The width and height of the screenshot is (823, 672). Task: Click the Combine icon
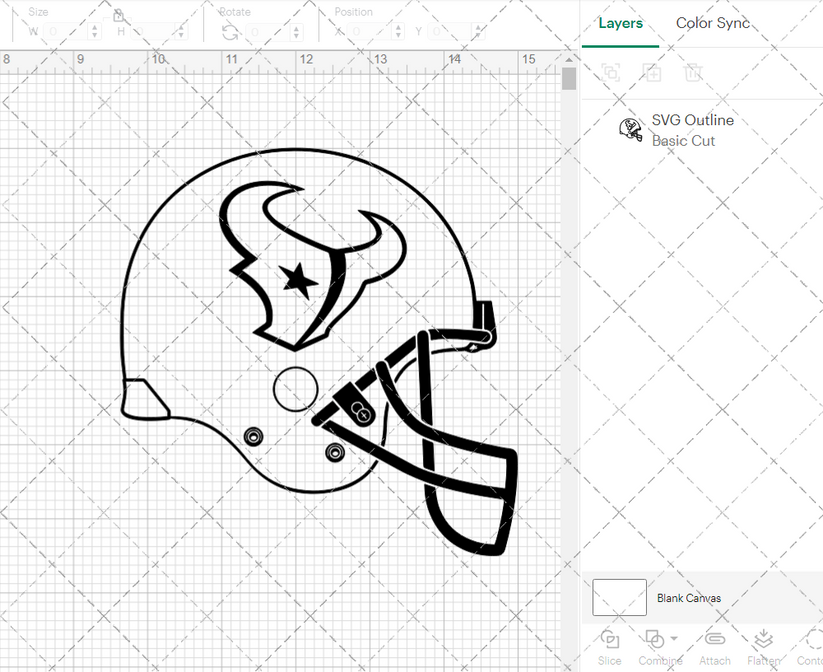[x=653, y=638]
